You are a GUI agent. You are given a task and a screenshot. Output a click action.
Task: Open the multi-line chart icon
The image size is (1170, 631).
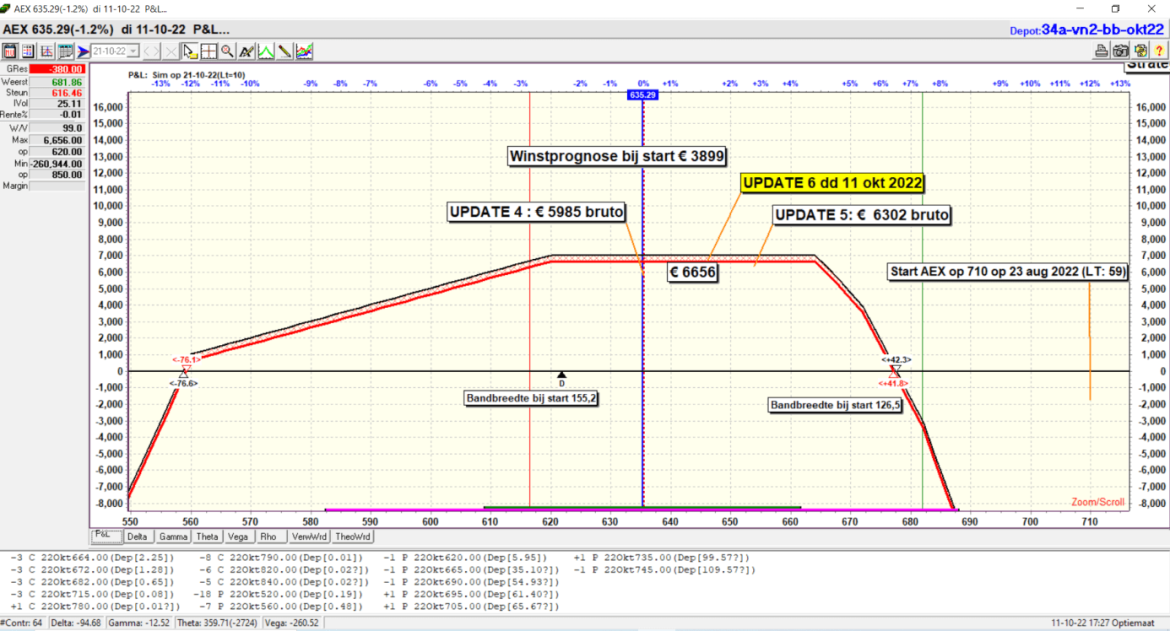(304, 51)
